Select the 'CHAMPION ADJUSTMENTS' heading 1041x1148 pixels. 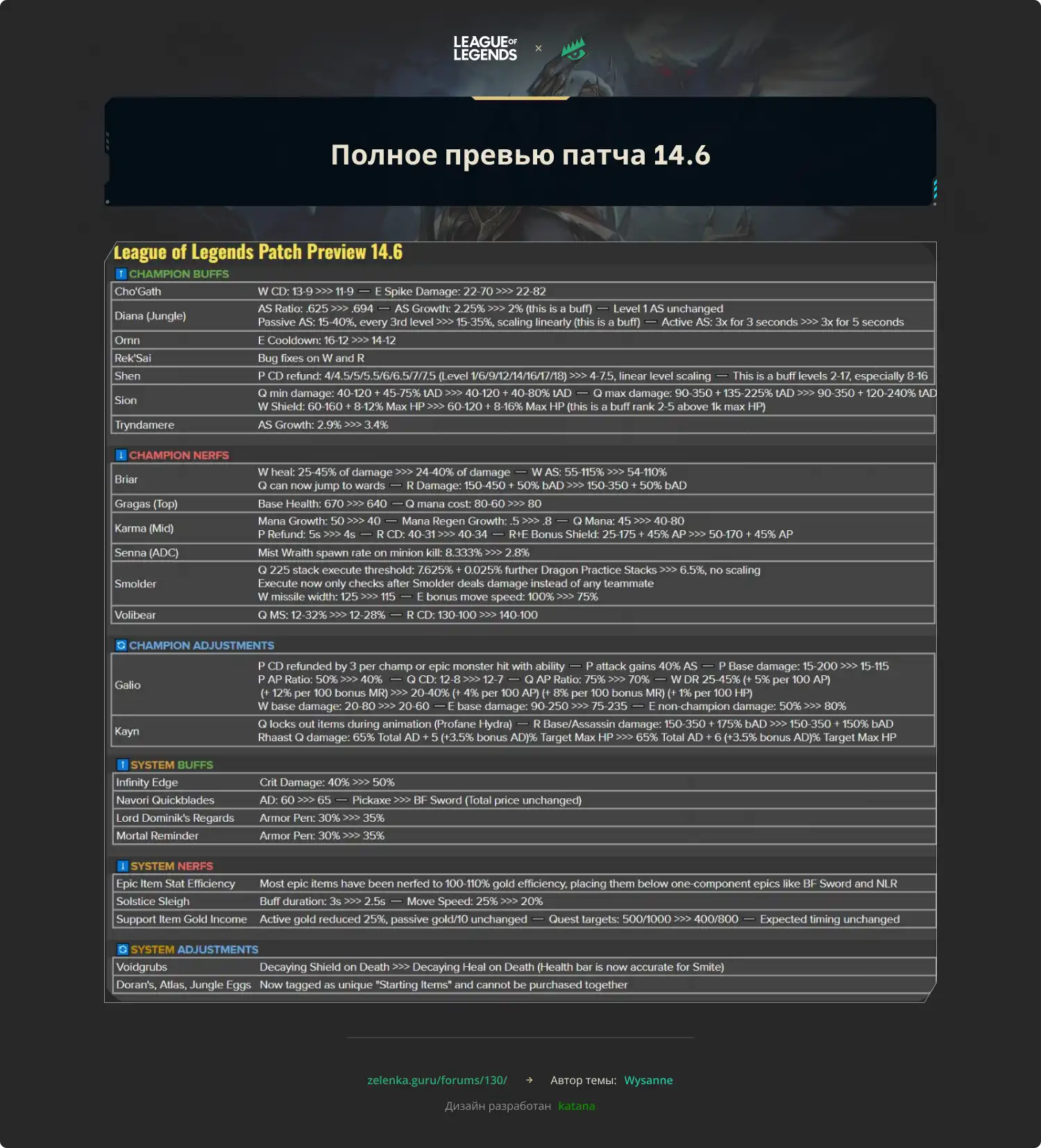pyautogui.click(x=201, y=645)
